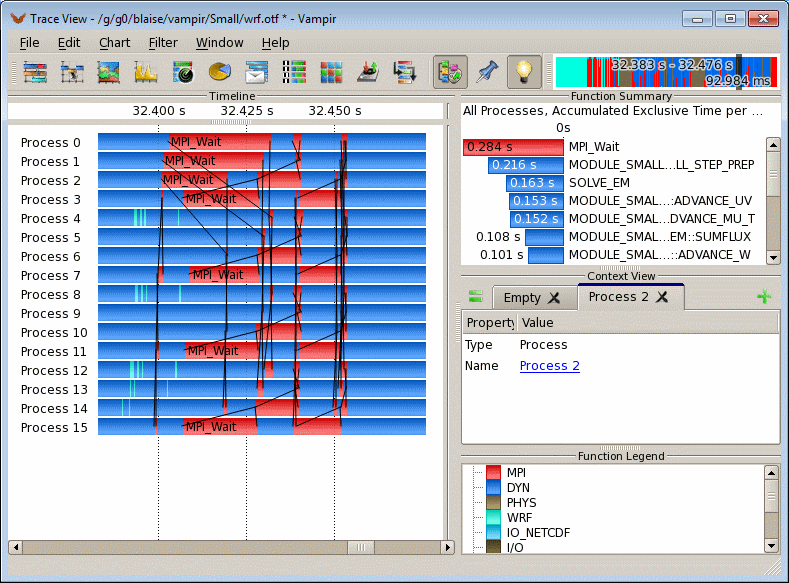This screenshot has width=789, height=583.
Task: Toggle the light bulb hints button
Action: pos(524,72)
